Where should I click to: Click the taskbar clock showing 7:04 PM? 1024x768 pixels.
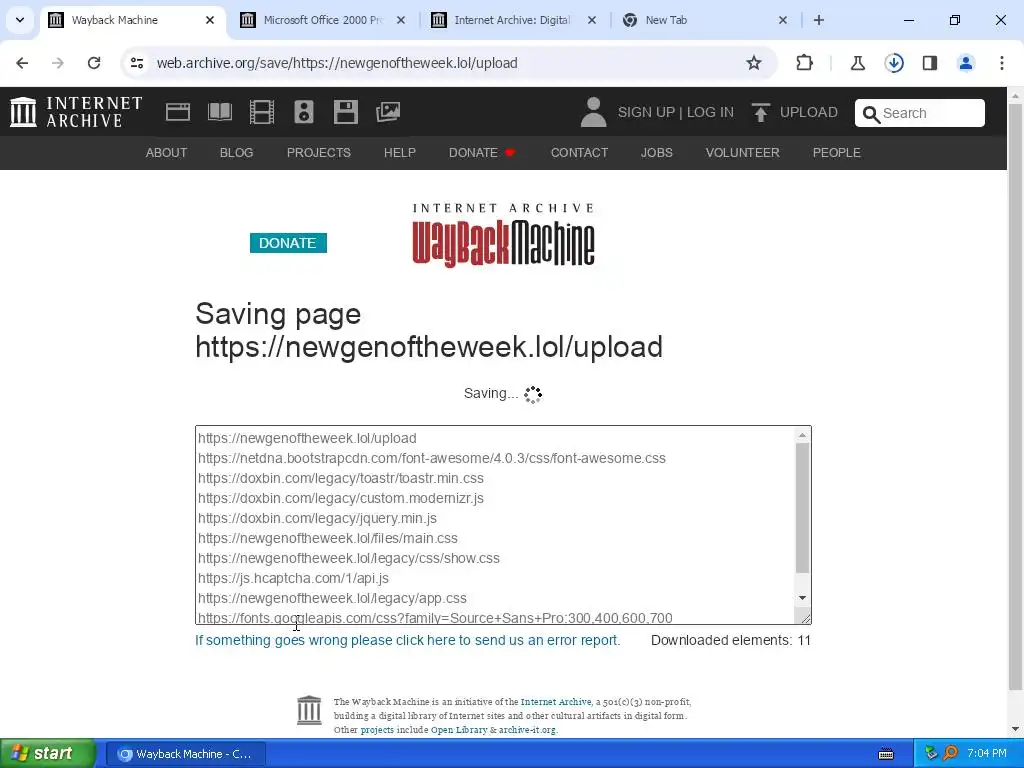[x=987, y=753]
